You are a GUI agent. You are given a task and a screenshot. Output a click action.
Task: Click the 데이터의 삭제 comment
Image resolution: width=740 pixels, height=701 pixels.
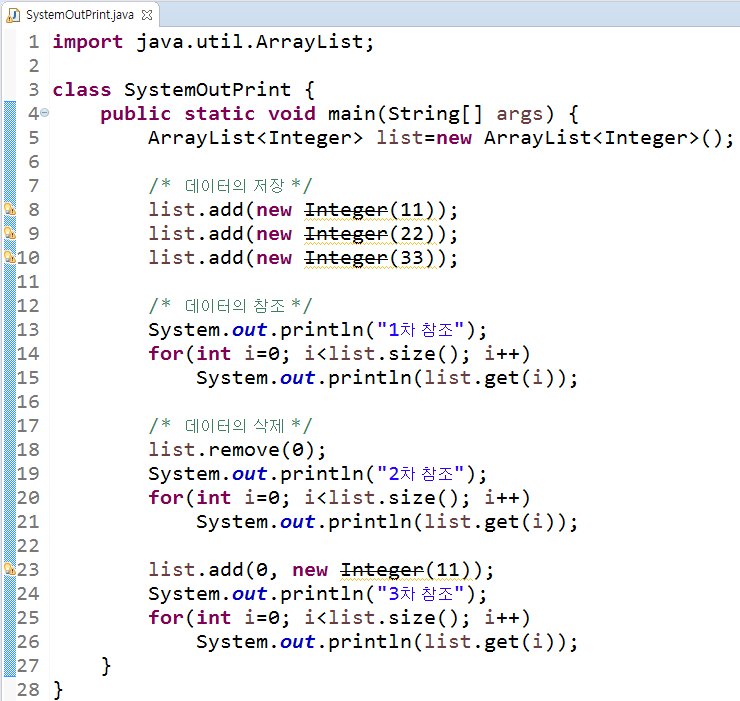230,425
